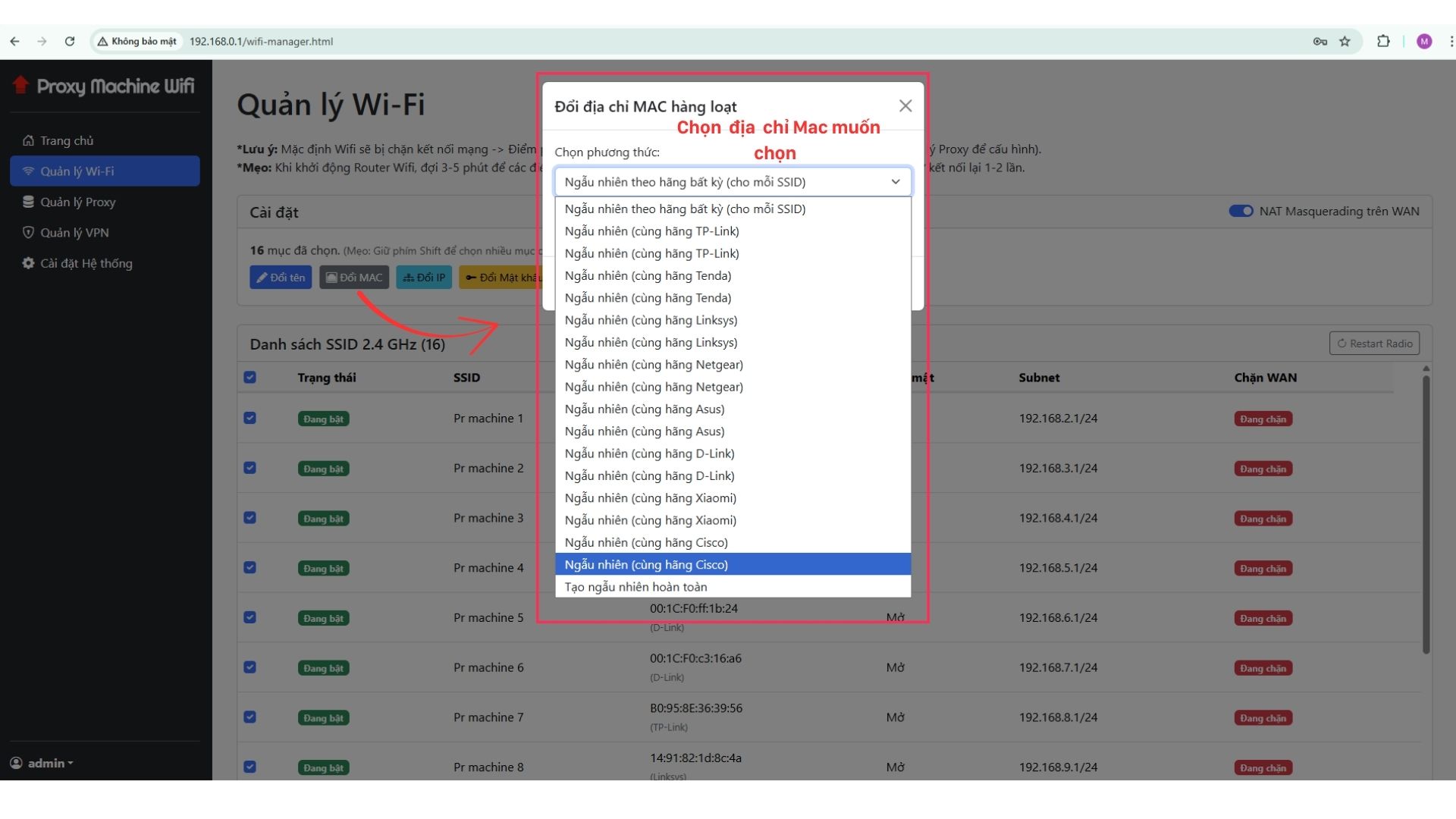Viewport: 1456px width, 819px height.
Task: Expand the admin user menu
Action: (42, 763)
